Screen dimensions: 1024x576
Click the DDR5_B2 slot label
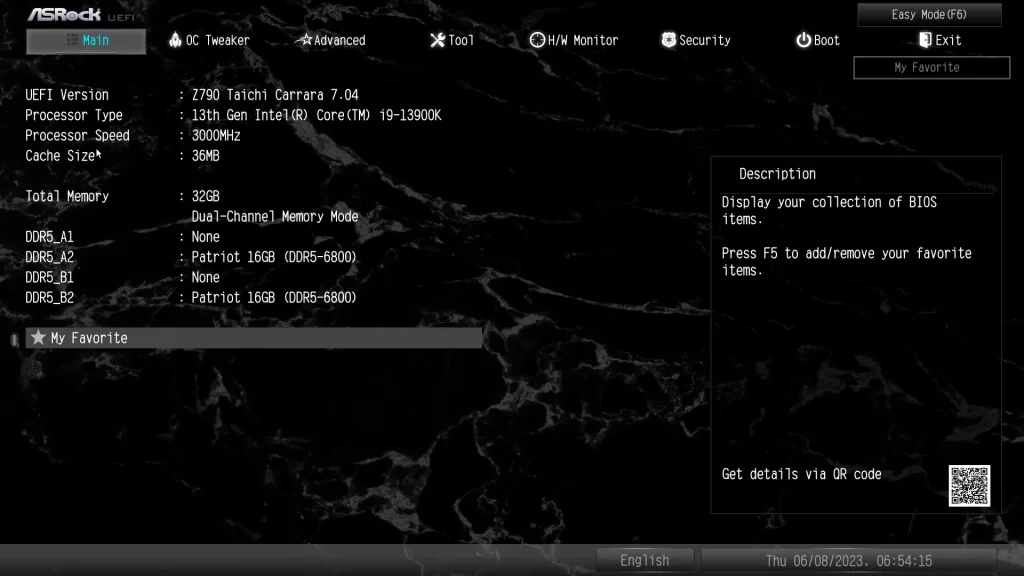point(49,298)
